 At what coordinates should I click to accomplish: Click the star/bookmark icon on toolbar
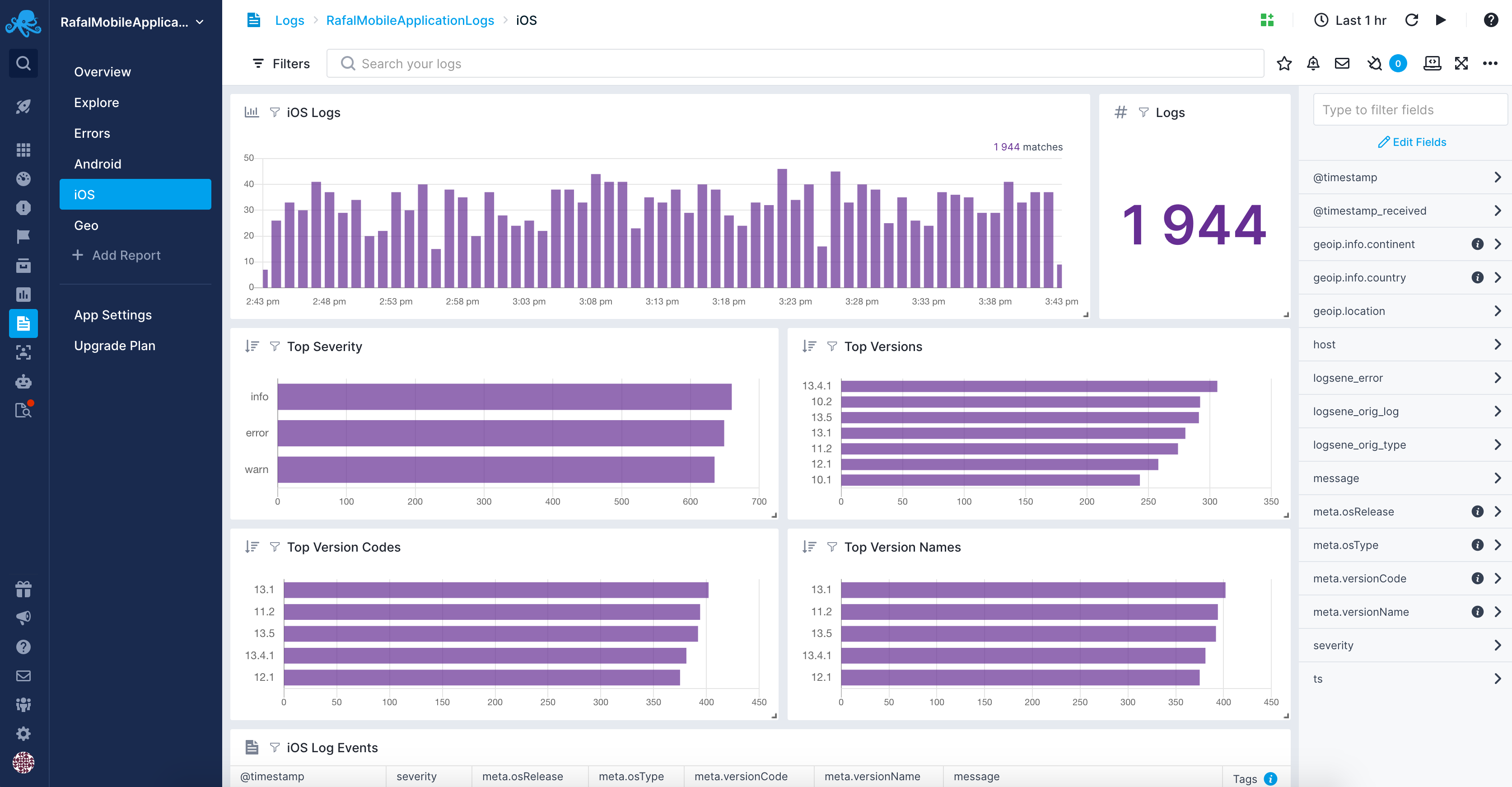pos(1284,63)
